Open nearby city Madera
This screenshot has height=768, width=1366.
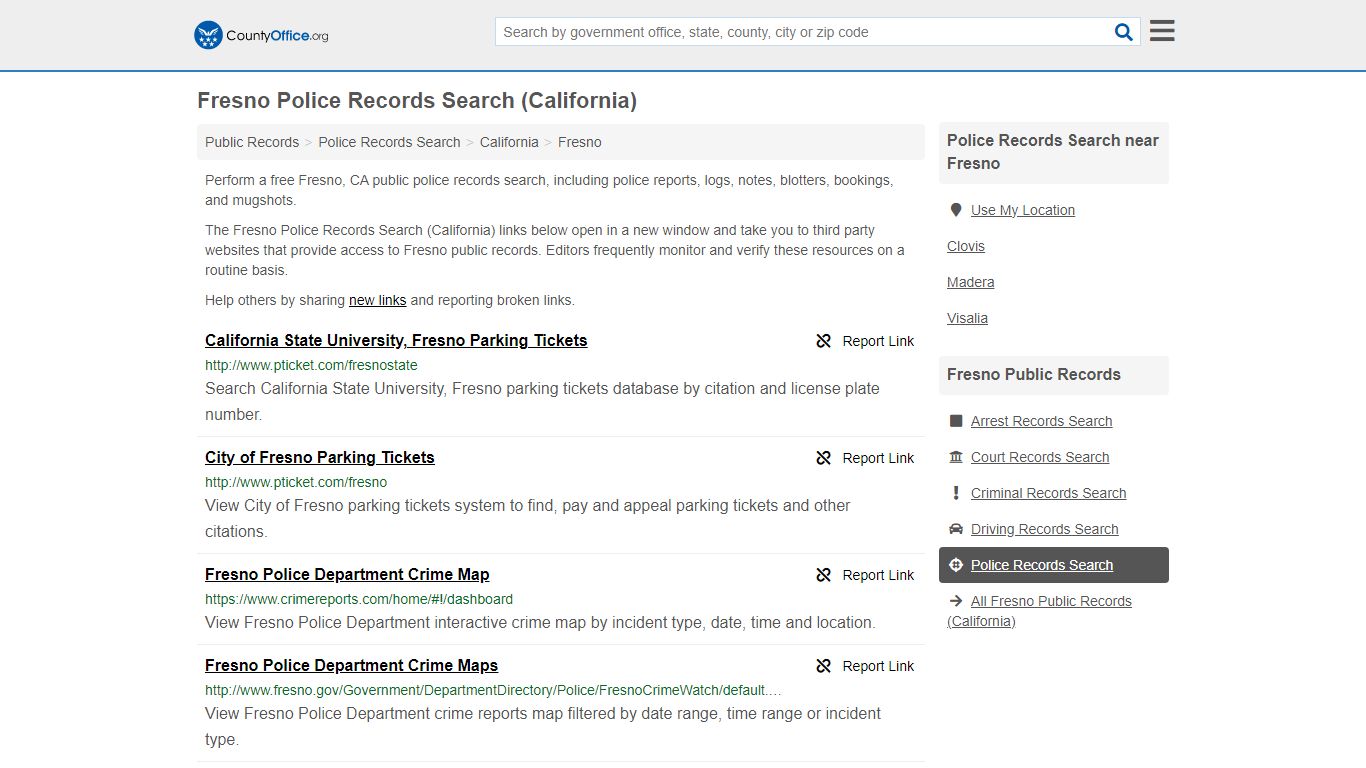[x=971, y=282]
